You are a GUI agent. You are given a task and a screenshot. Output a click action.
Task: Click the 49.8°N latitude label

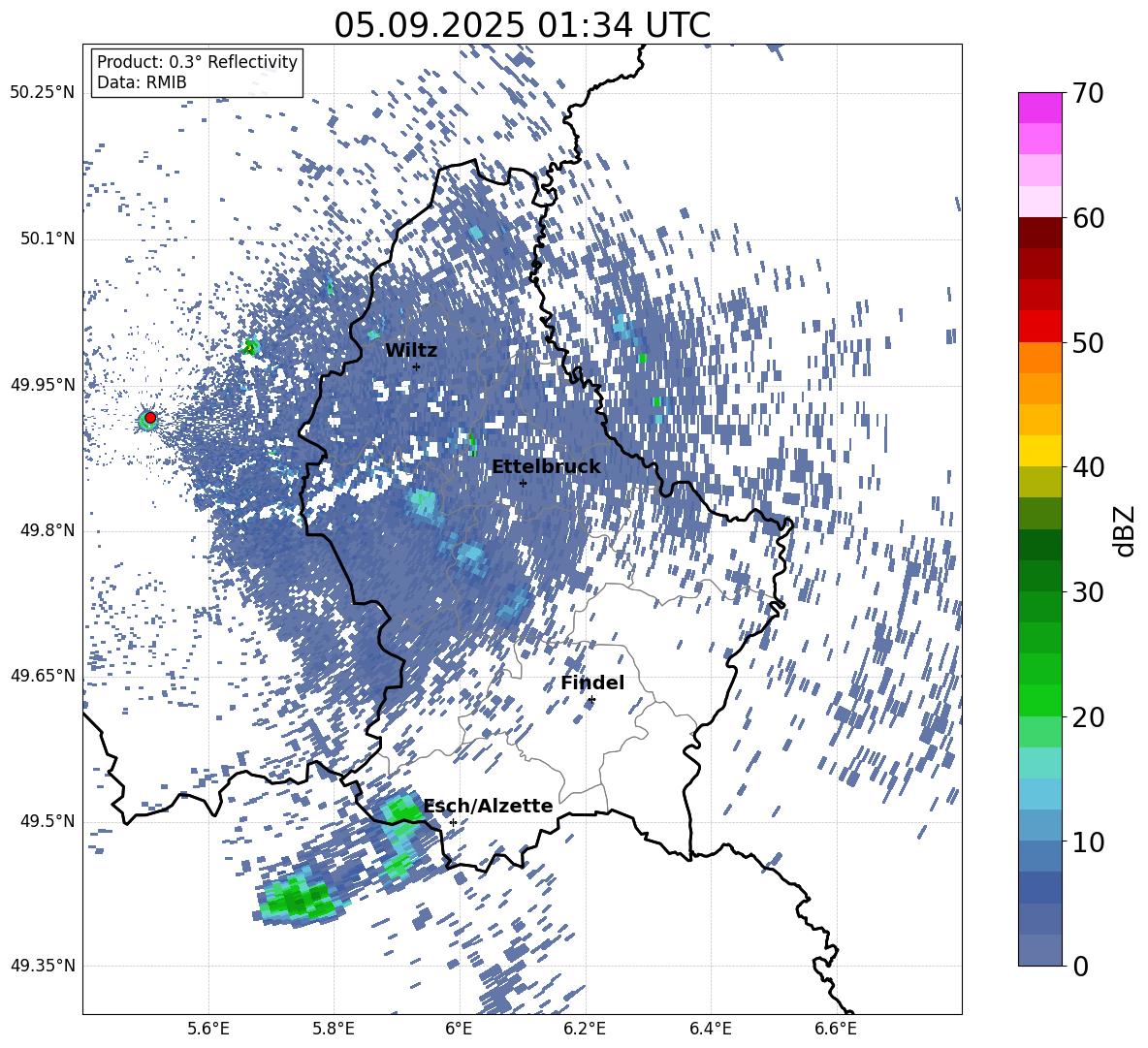(x=48, y=530)
